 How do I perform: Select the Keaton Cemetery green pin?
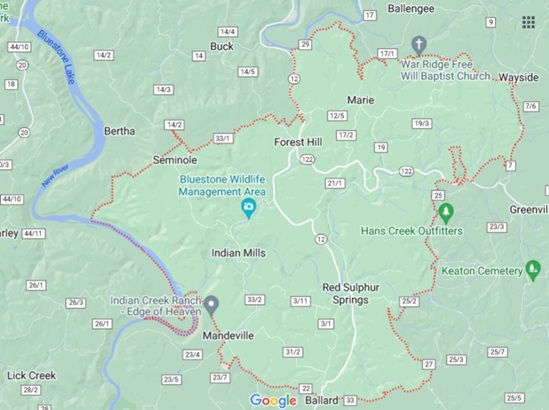533,270
